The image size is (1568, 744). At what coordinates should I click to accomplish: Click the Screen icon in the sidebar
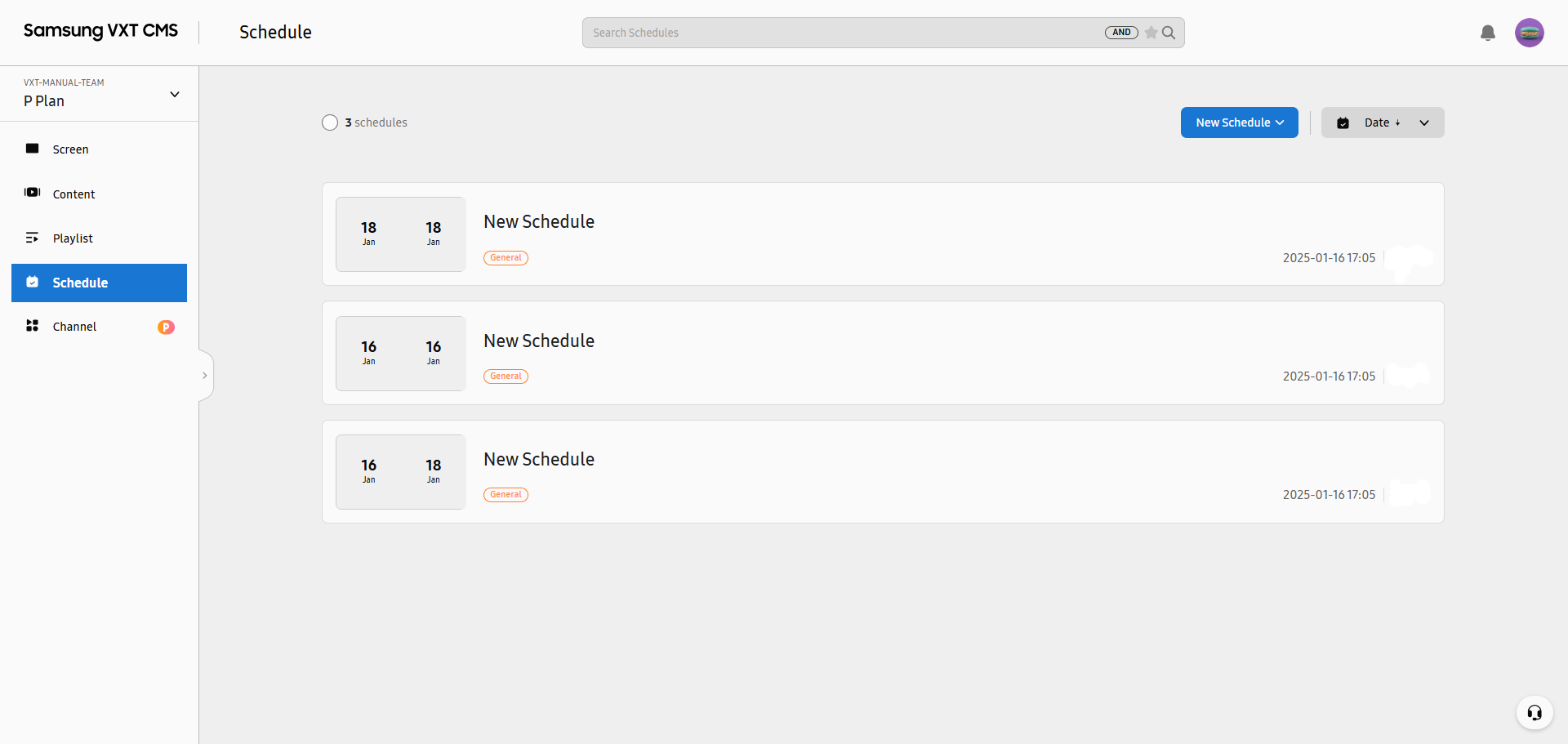tap(33, 149)
